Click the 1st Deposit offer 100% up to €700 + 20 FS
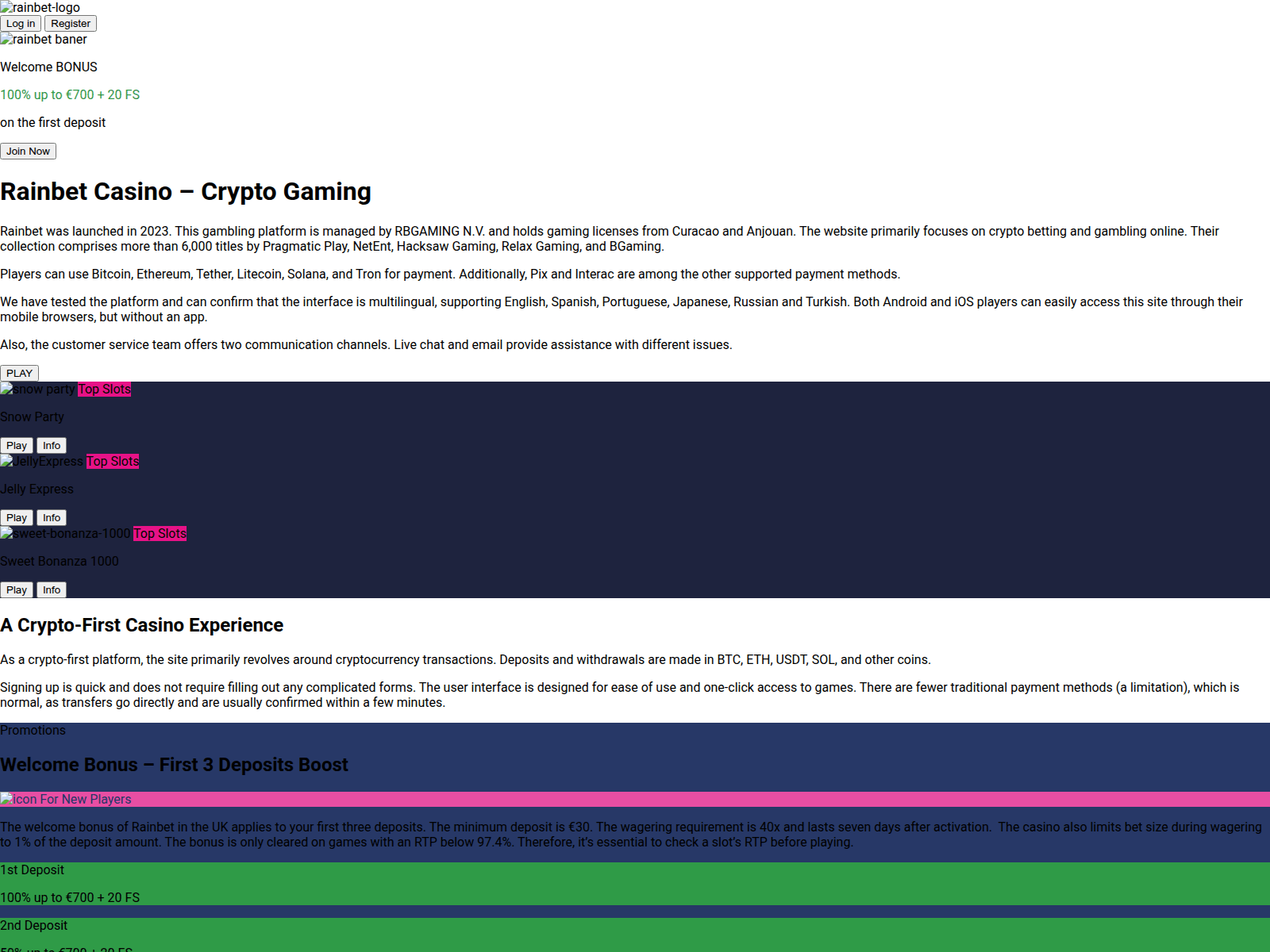 click(70, 898)
